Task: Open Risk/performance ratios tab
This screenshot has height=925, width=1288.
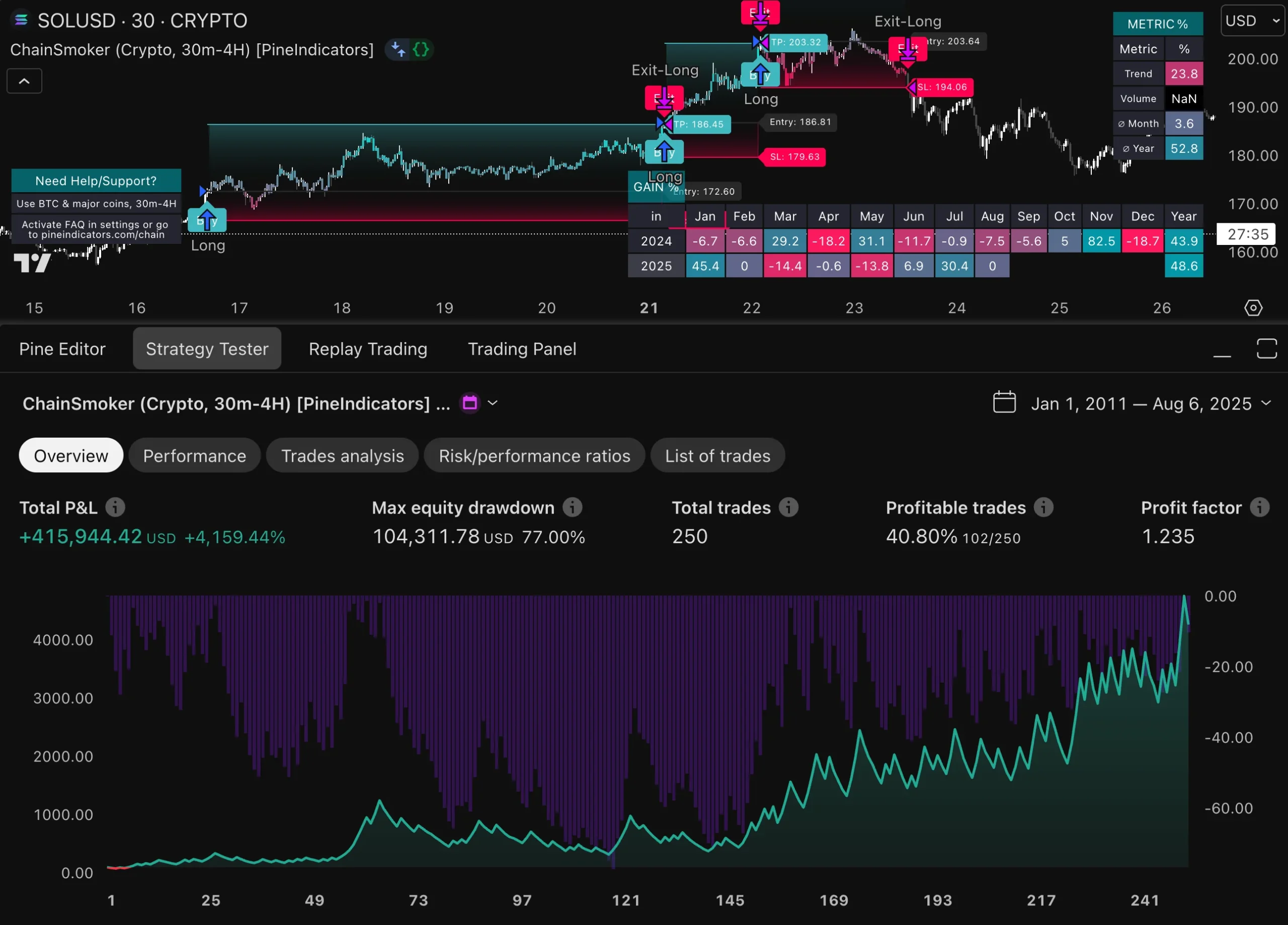Action: [x=534, y=455]
